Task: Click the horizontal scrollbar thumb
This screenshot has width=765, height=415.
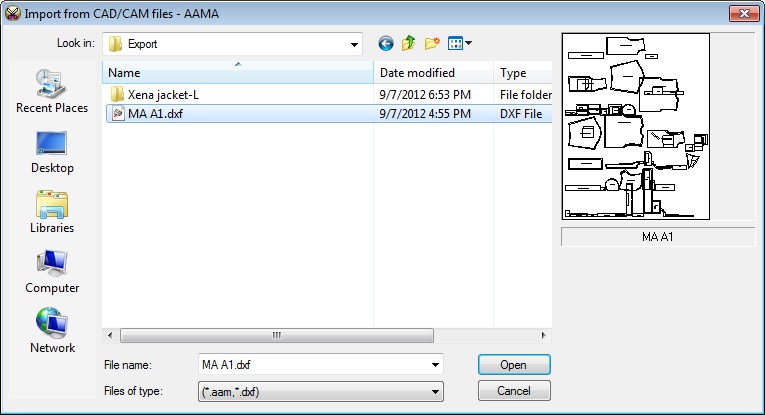Action: pos(277,336)
